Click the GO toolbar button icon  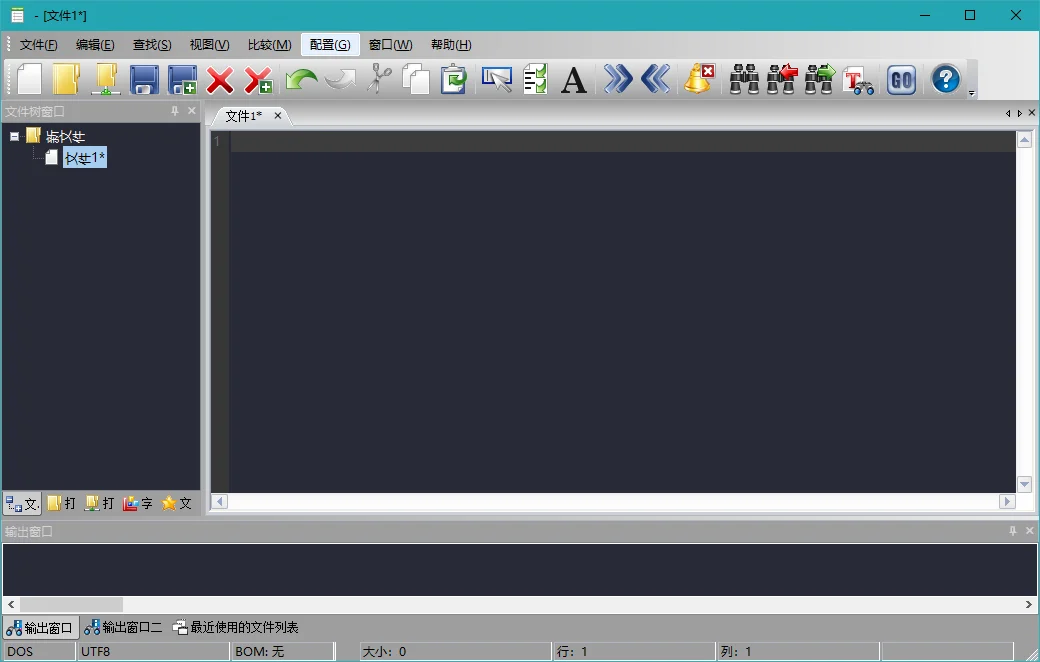coord(901,80)
